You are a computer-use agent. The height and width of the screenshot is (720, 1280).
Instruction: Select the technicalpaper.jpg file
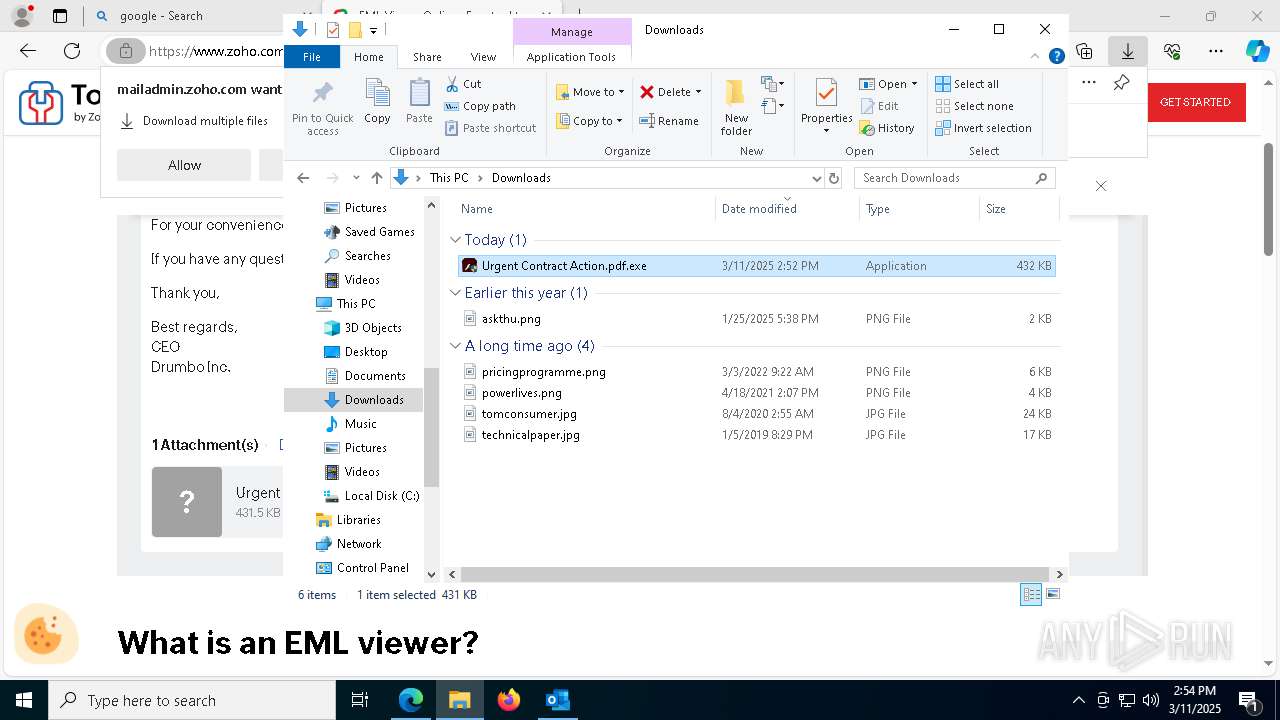pos(756,435)
